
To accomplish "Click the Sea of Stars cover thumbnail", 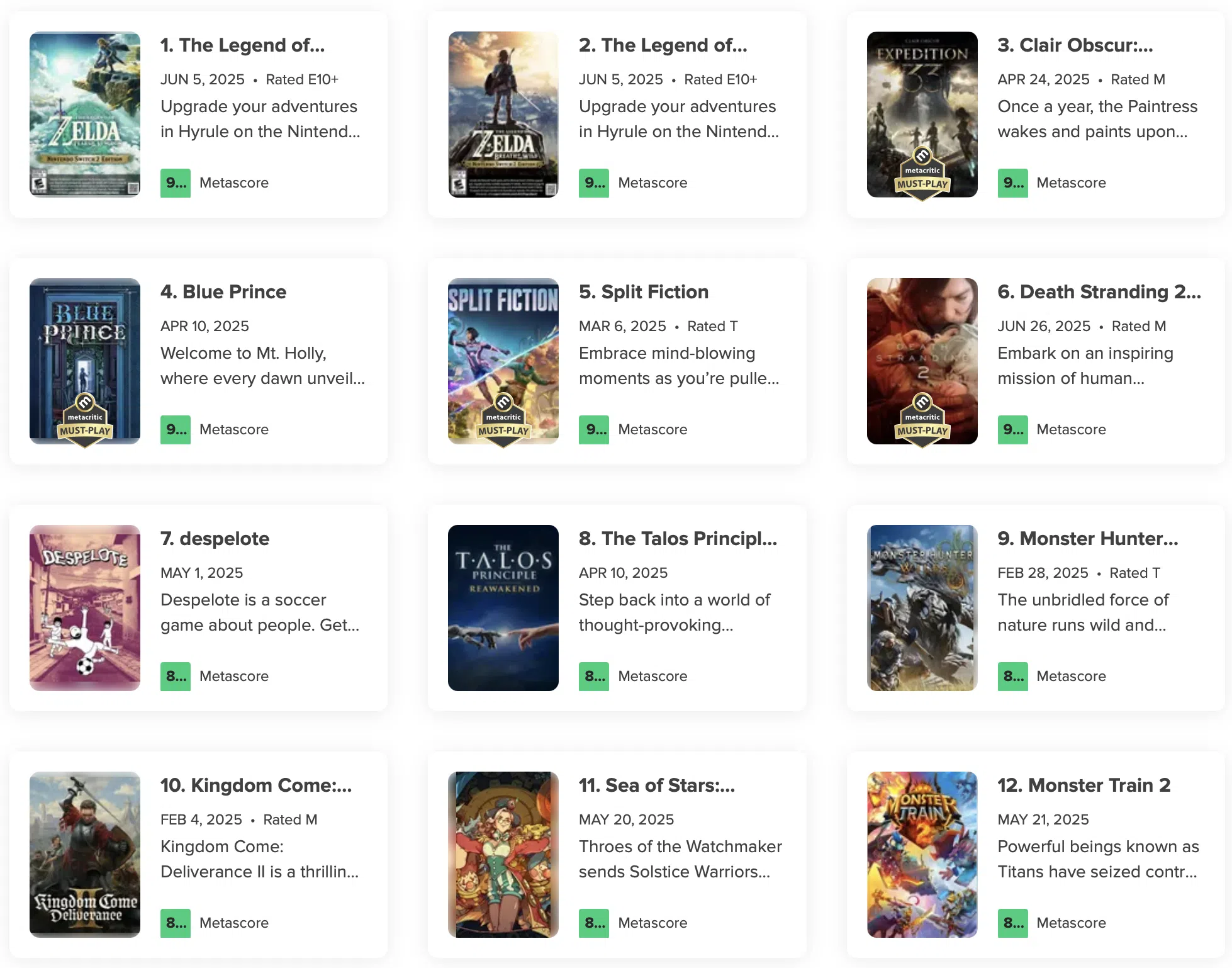I will coord(503,855).
